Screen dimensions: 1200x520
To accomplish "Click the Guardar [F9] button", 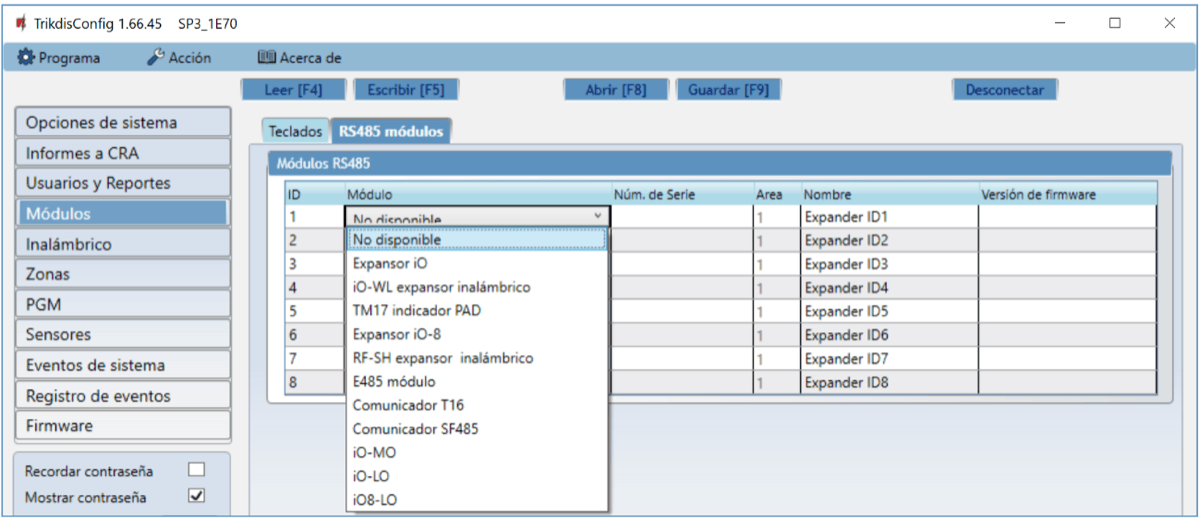I will [728, 90].
